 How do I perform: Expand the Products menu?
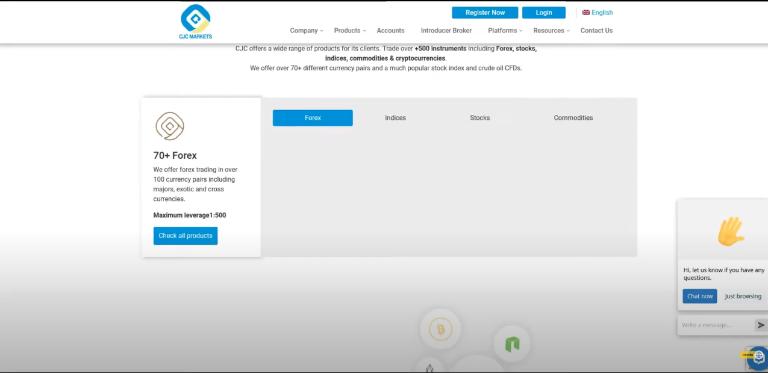click(x=350, y=30)
